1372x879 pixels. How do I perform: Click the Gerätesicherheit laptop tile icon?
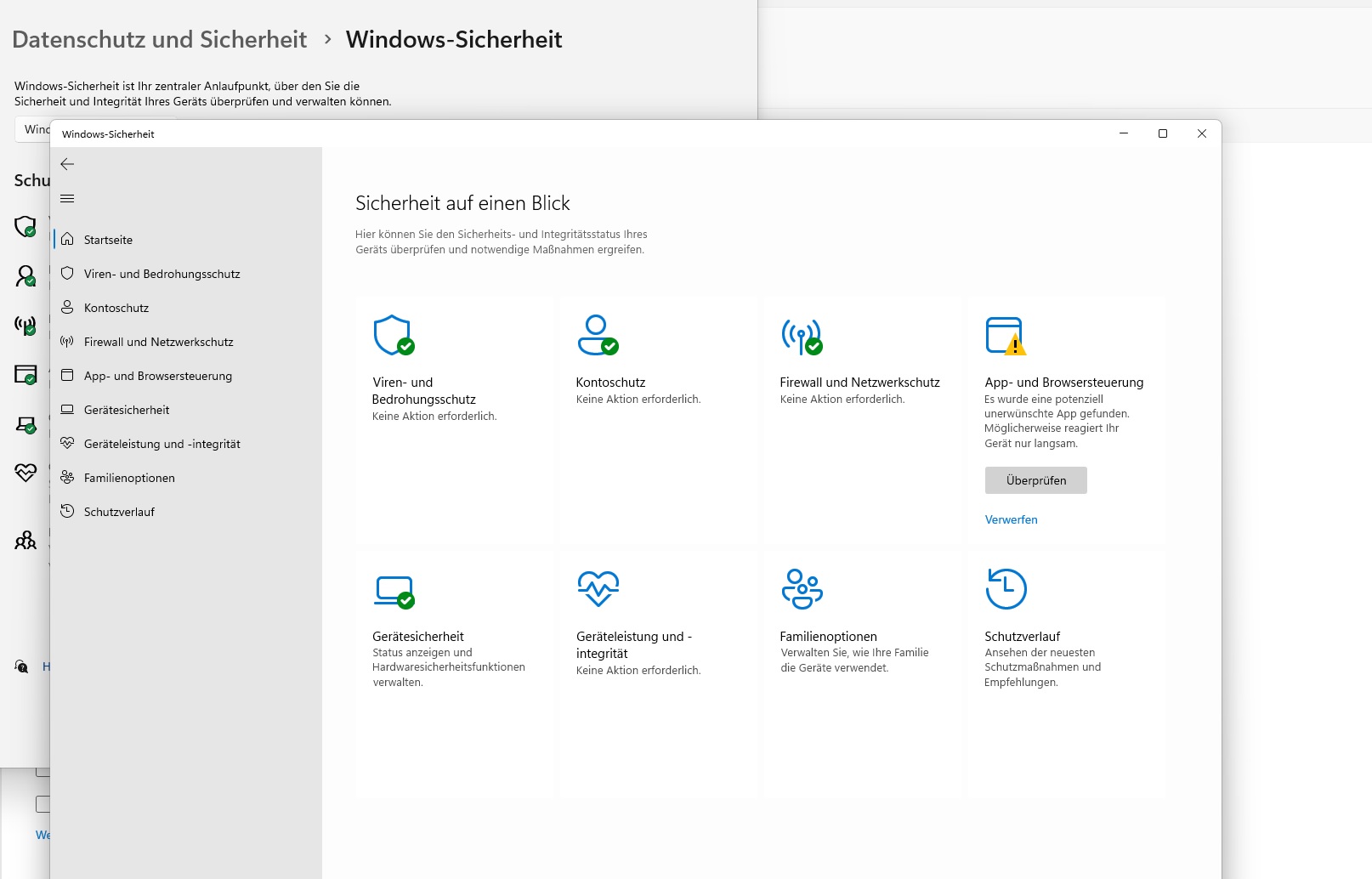coord(394,591)
